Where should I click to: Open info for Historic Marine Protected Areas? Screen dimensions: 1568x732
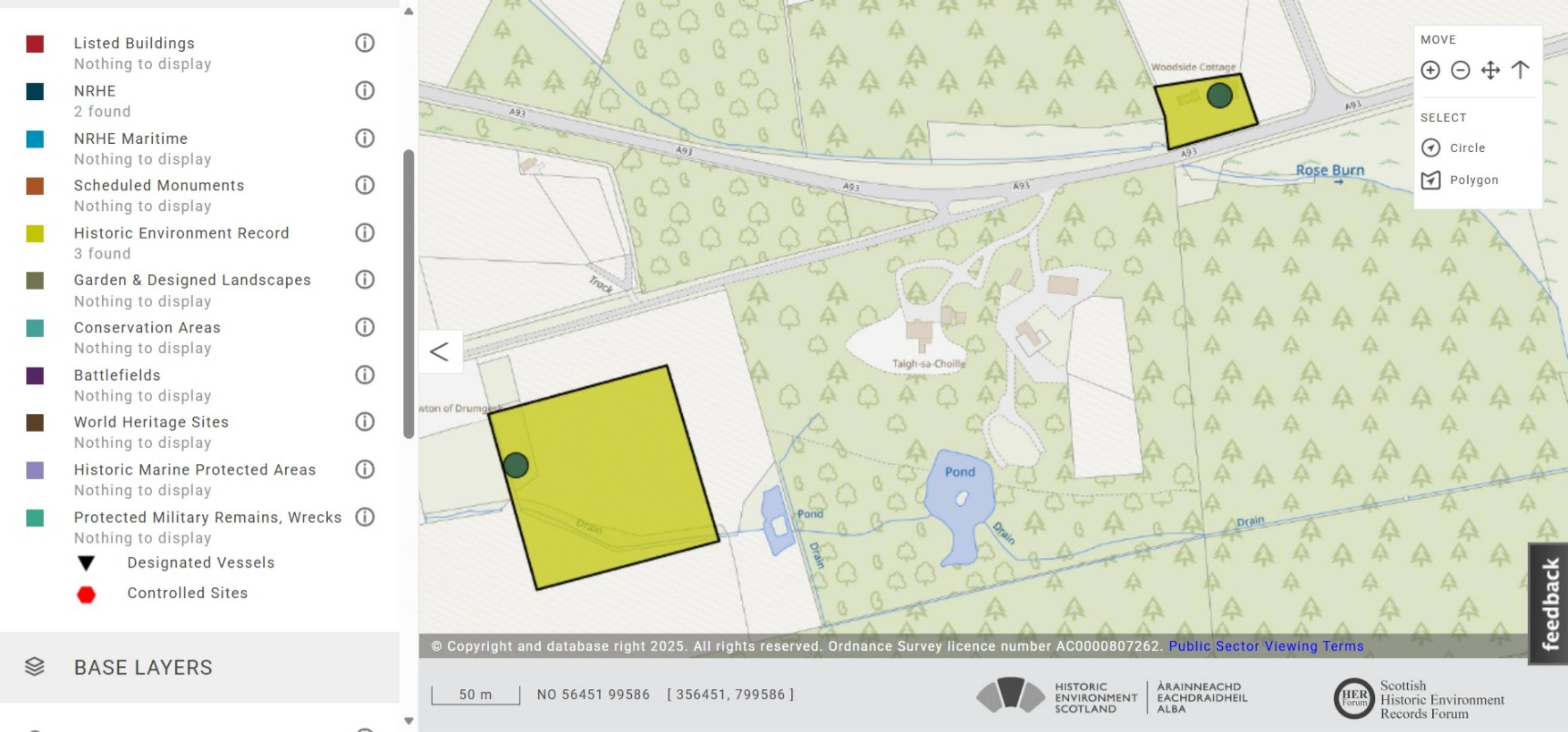coord(364,469)
